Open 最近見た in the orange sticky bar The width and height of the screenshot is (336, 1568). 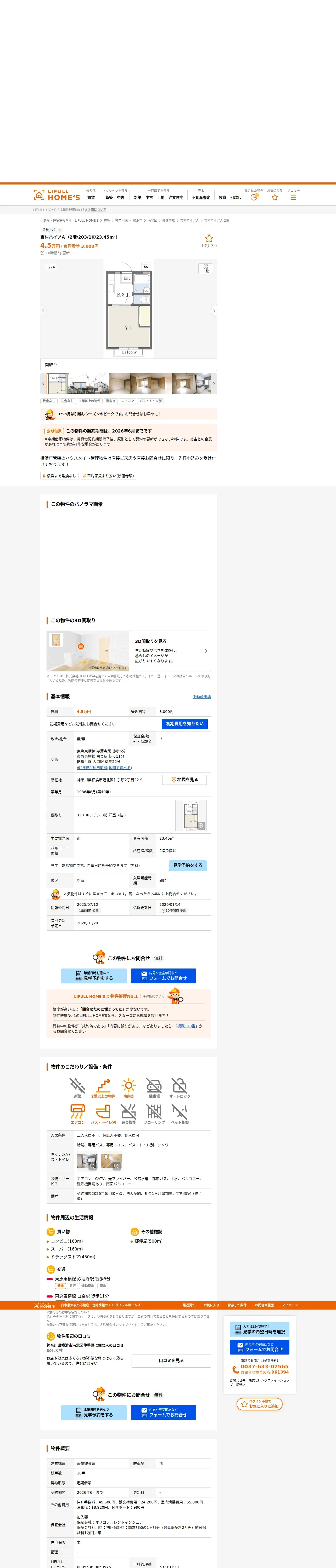[188, 1305]
